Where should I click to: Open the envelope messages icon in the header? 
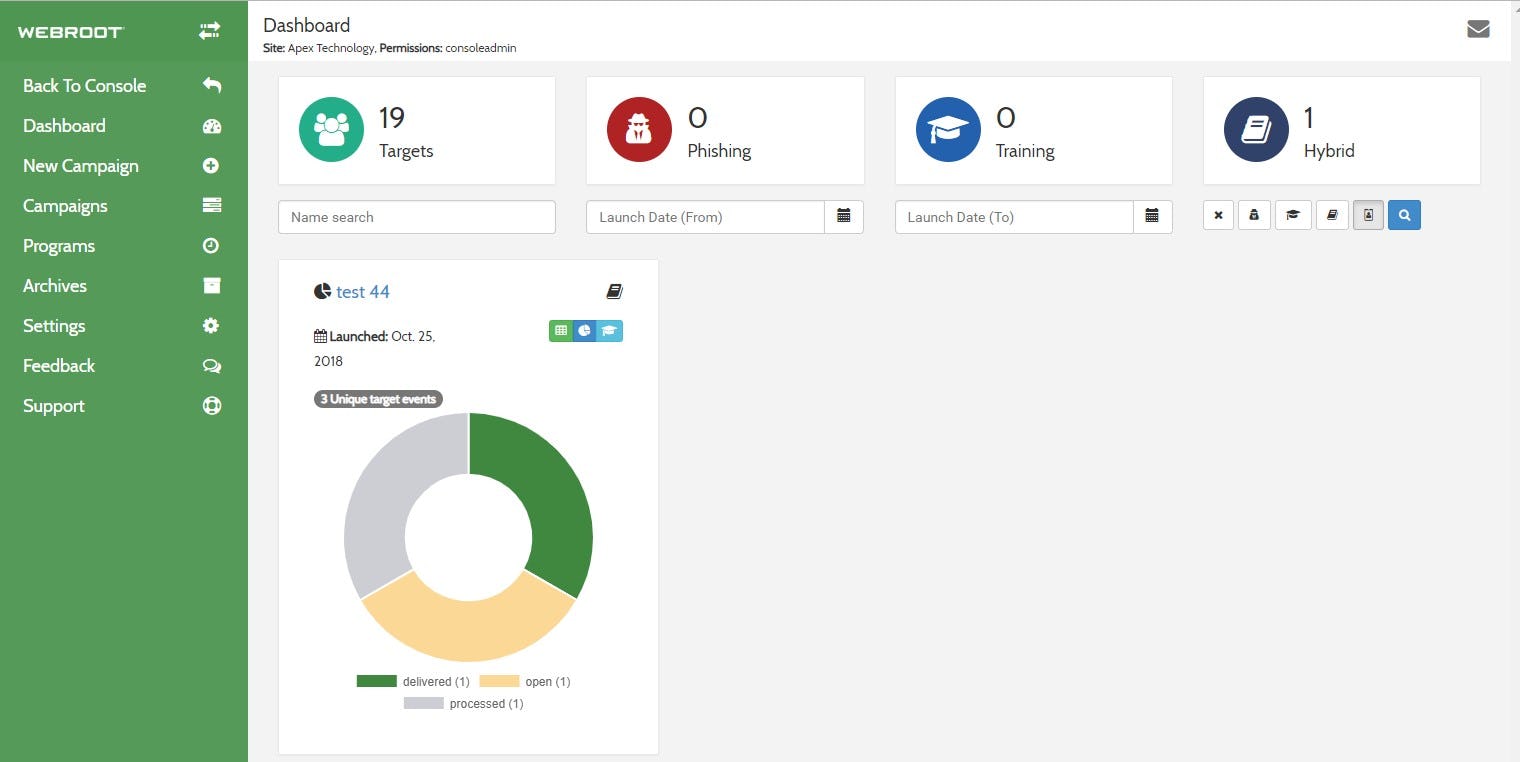click(1477, 28)
